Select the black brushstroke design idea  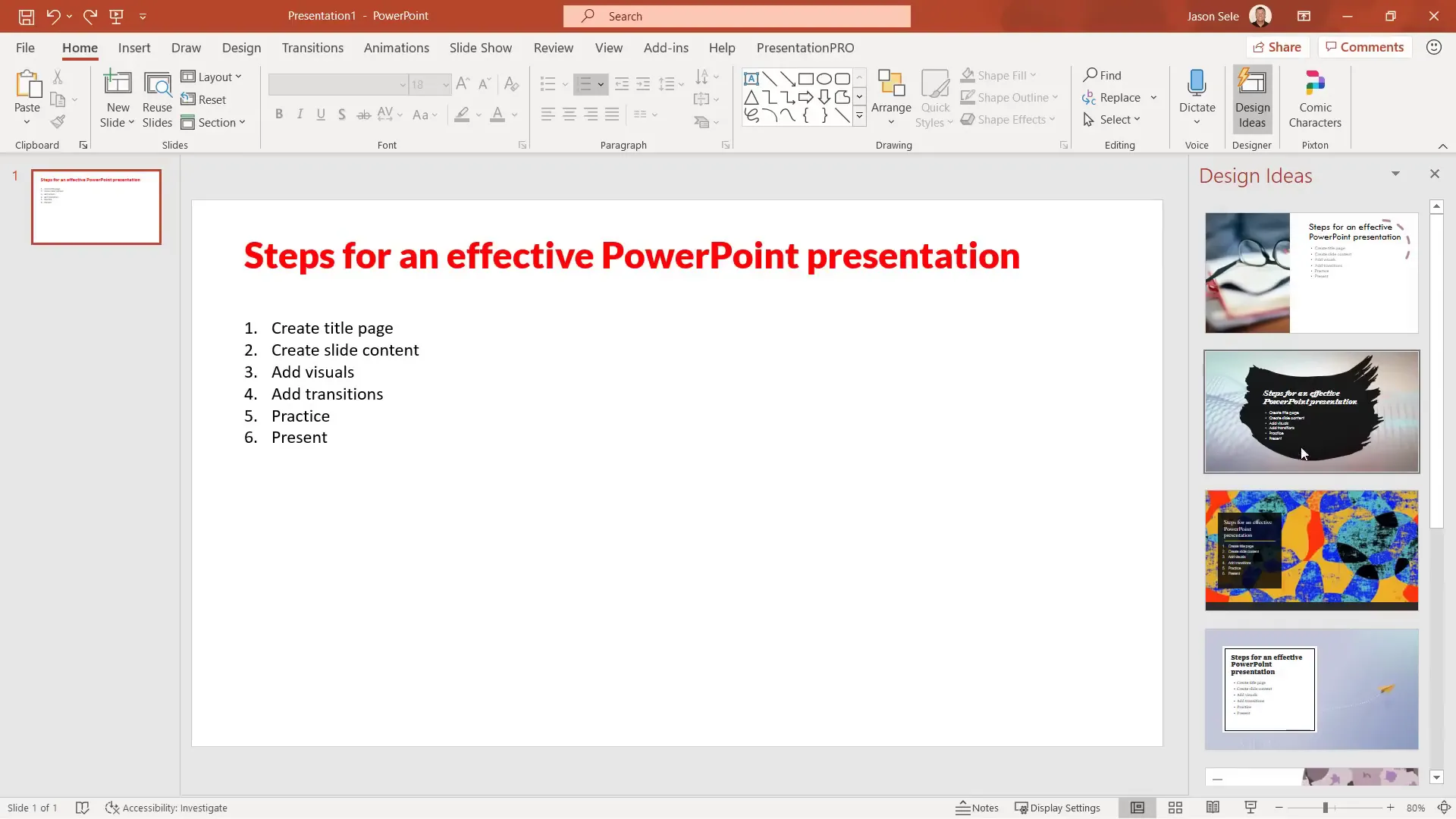(x=1311, y=412)
